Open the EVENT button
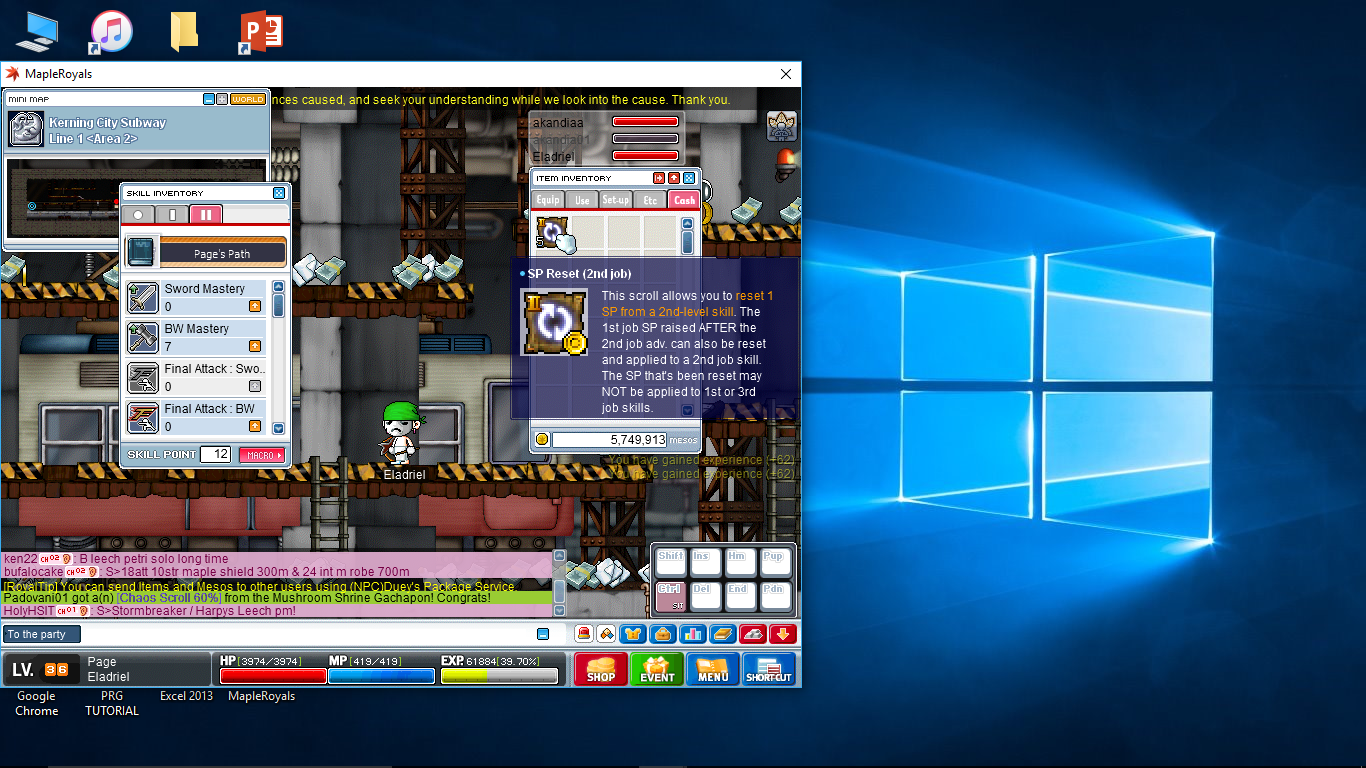1366x768 pixels. pyautogui.click(x=657, y=669)
